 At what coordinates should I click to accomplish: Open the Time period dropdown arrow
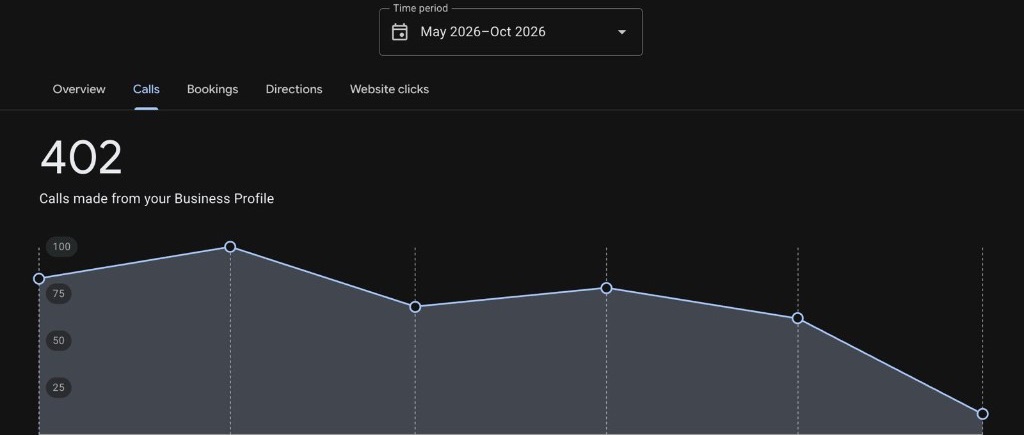pos(622,32)
